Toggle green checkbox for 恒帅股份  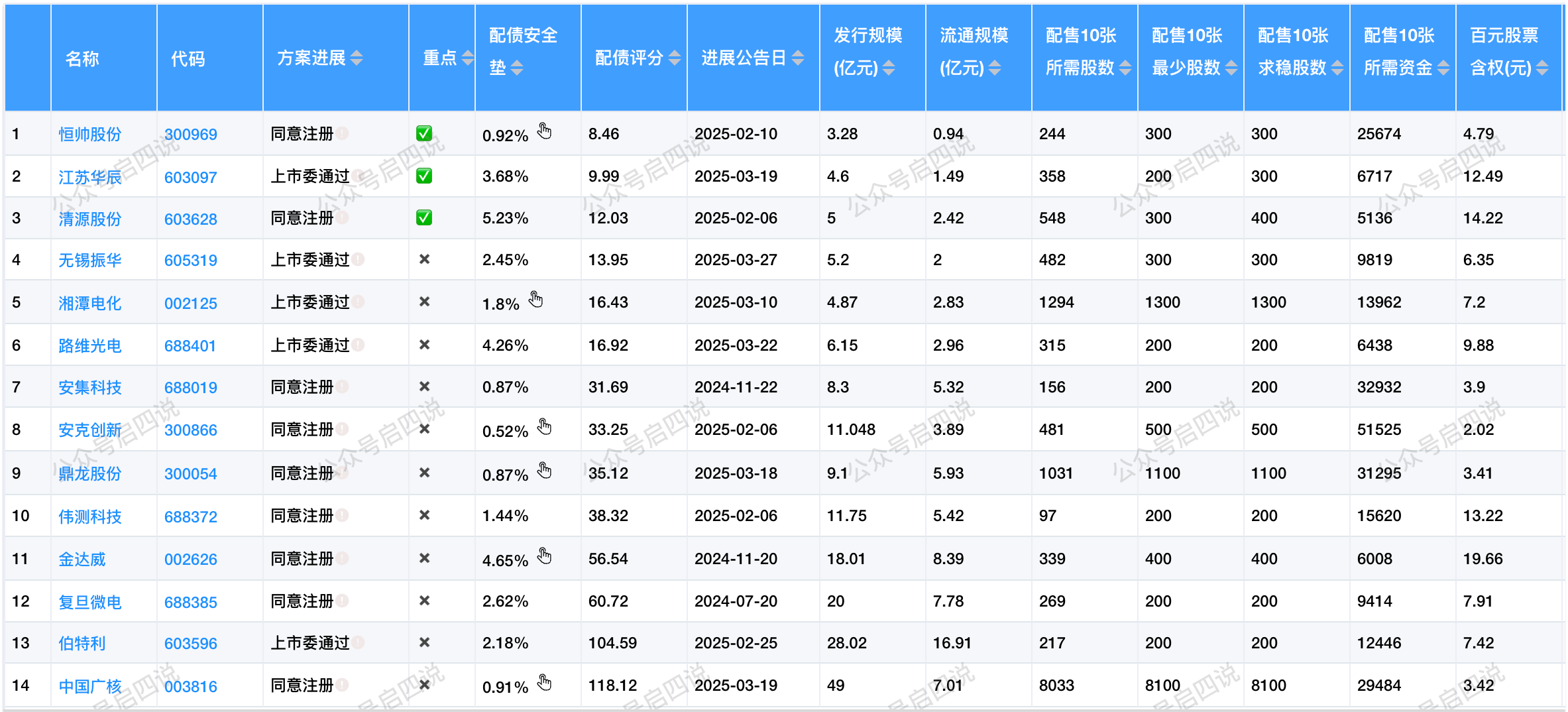point(424,133)
